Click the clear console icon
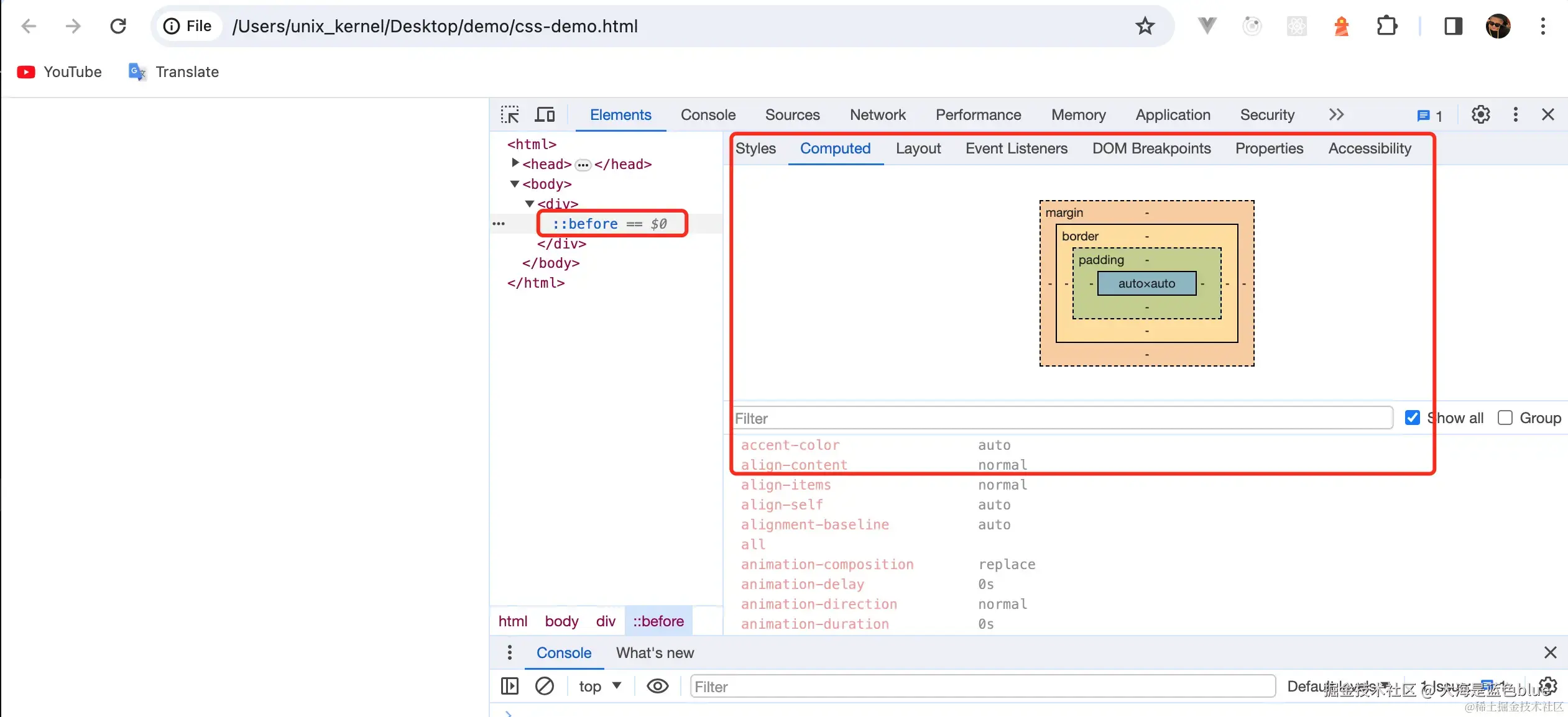1568x717 pixels. click(544, 687)
